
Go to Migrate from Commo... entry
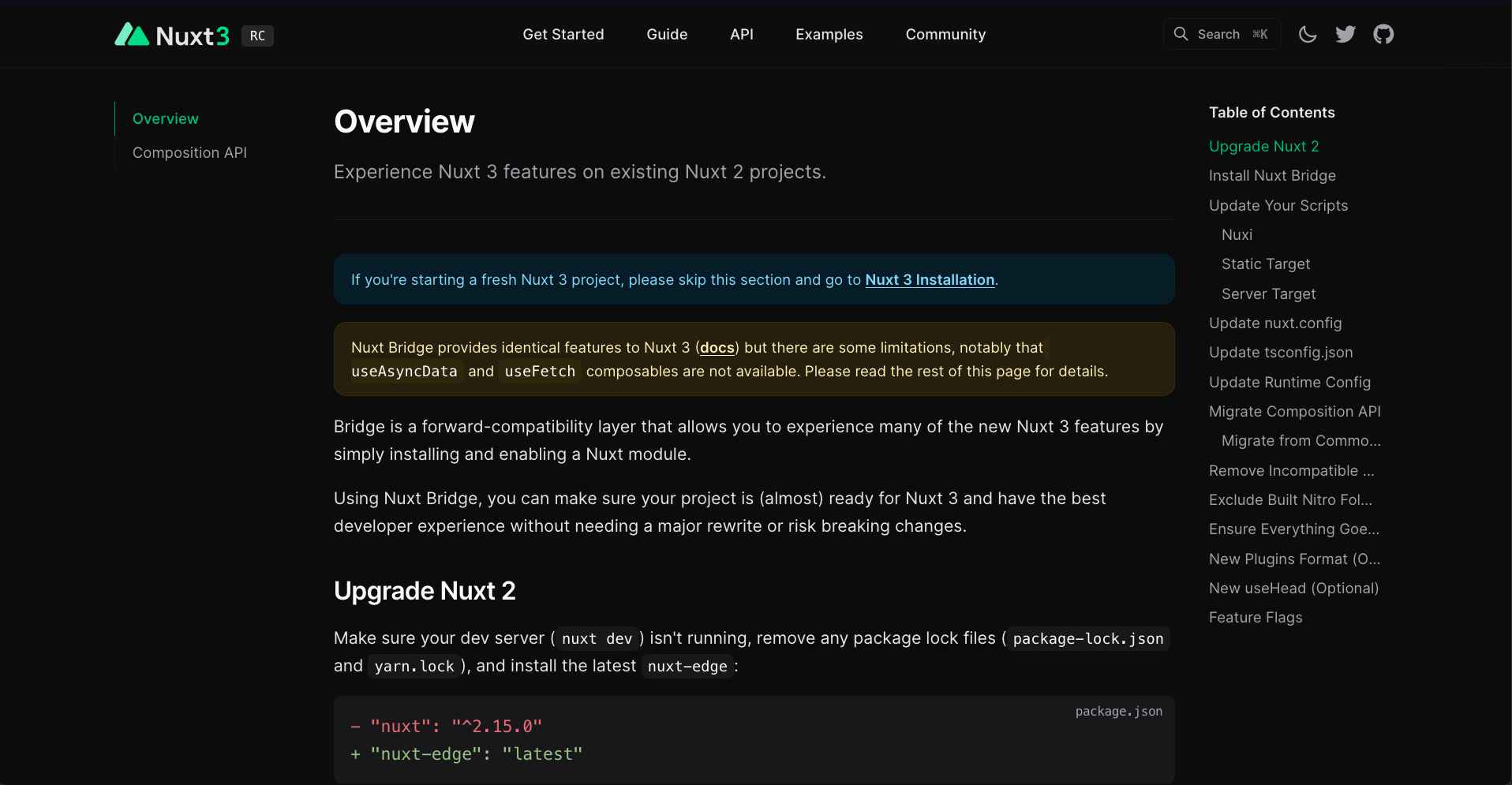click(1301, 440)
